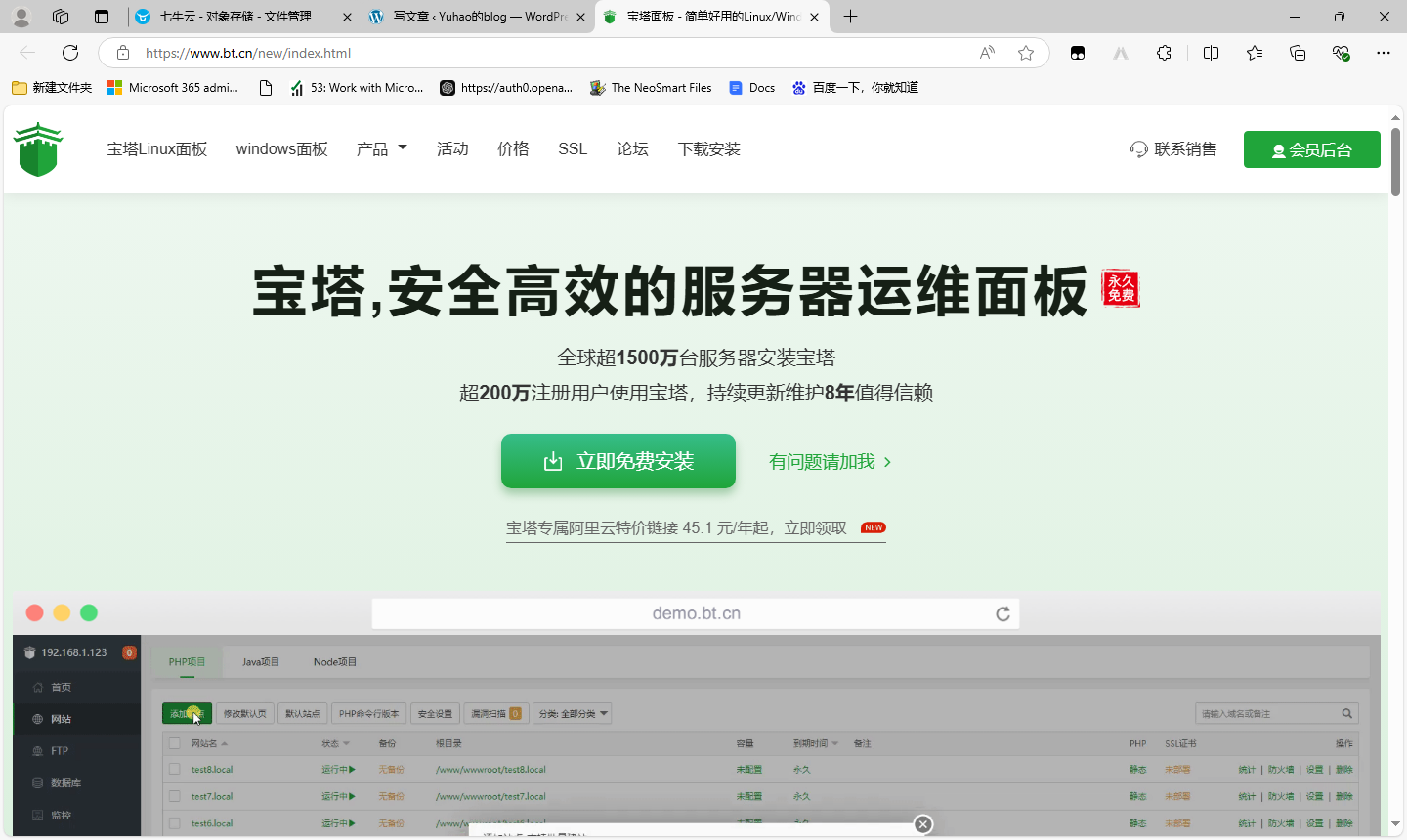Click 有问题请加我 link

(831, 462)
